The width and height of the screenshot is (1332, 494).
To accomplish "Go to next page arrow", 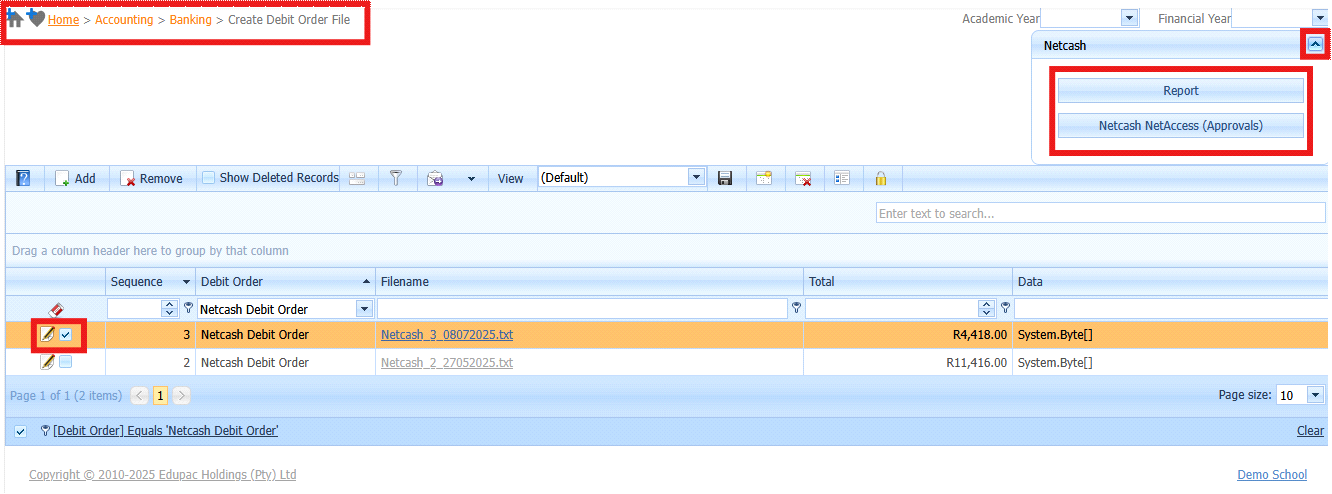I will point(182,396).
